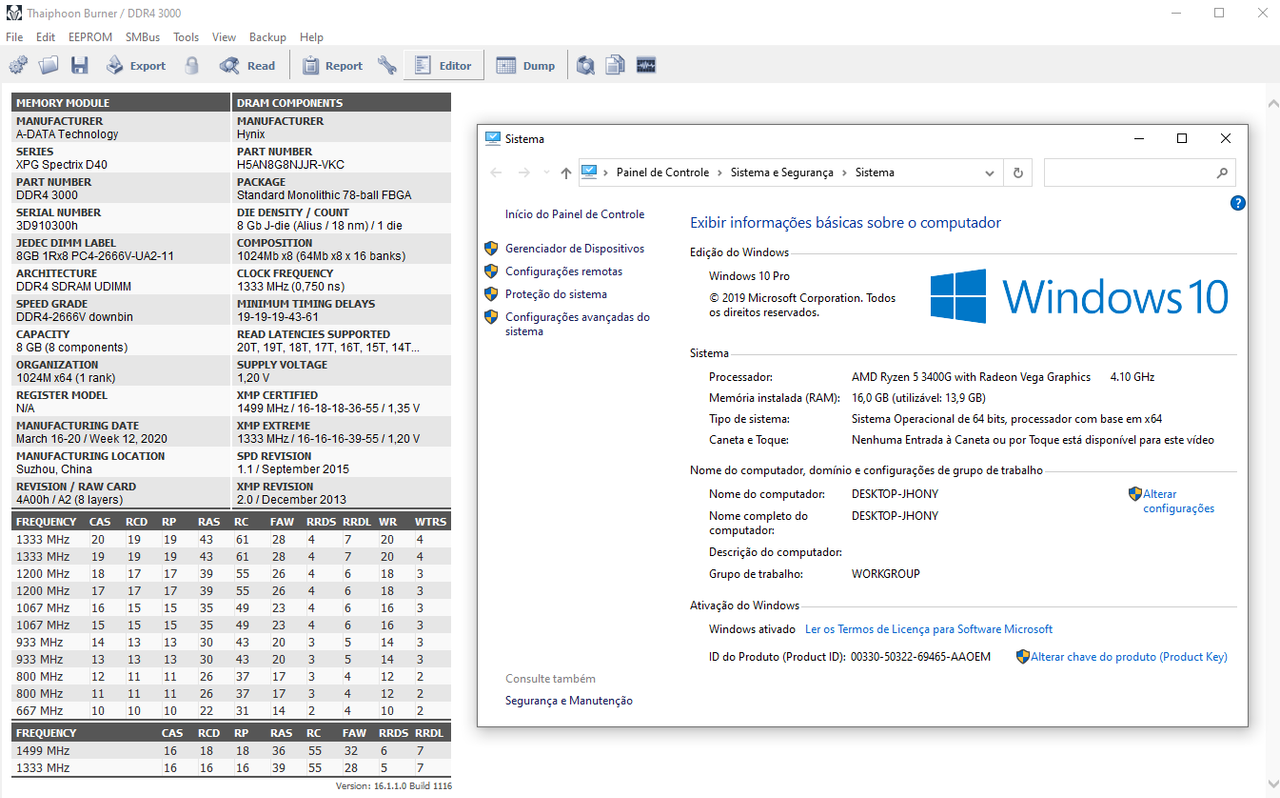Image resolution: width=1280 pixels, height=798 pixels.
Task: Click Alterar configurações link
Action: [x=1178, y=501]
